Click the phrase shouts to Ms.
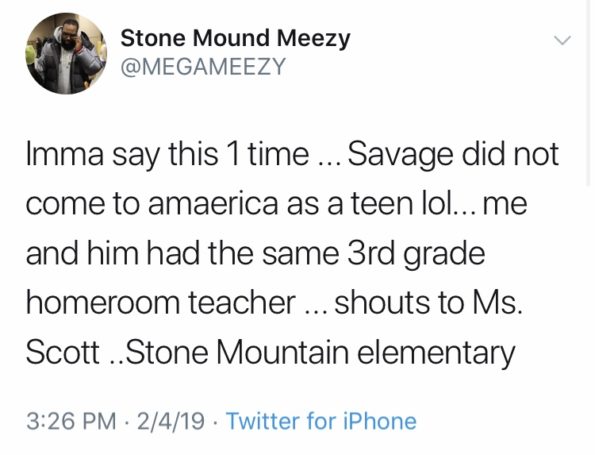595x455 pixels. tap(428, 303)
